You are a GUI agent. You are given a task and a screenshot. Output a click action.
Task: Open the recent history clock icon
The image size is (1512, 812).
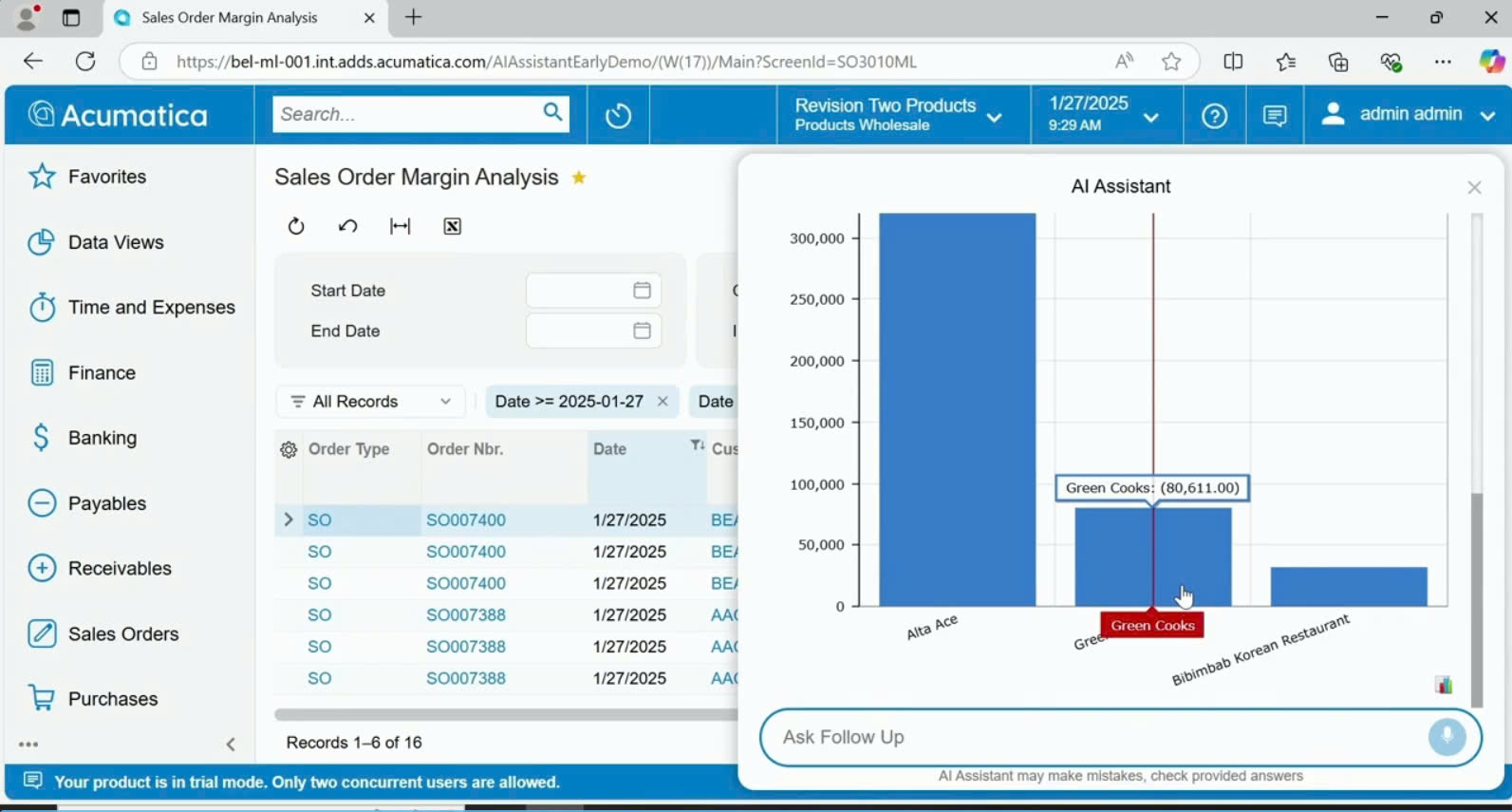tap(618, 116)
